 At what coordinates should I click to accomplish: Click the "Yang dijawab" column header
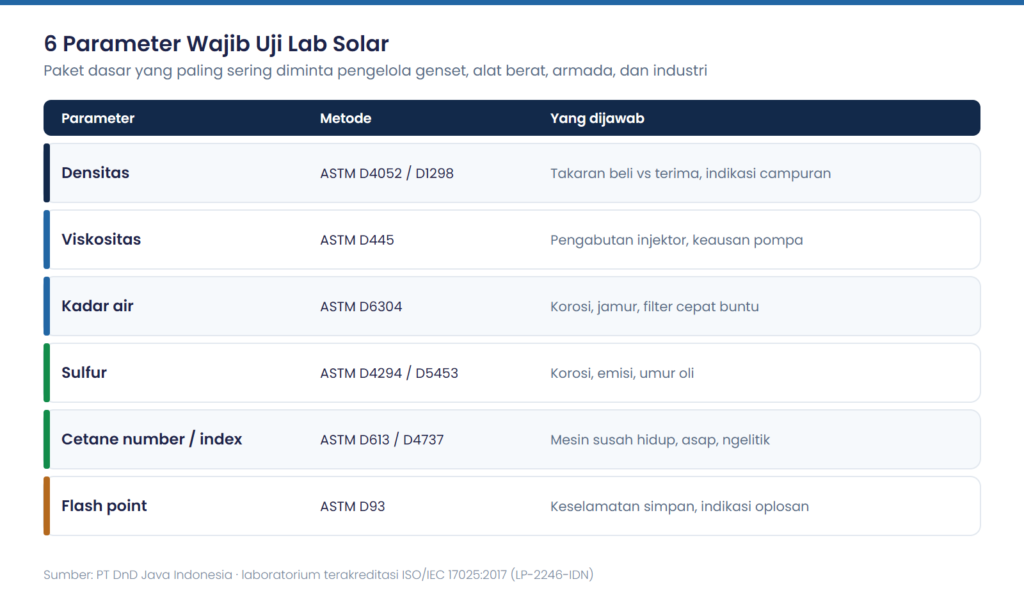(597, 118)
